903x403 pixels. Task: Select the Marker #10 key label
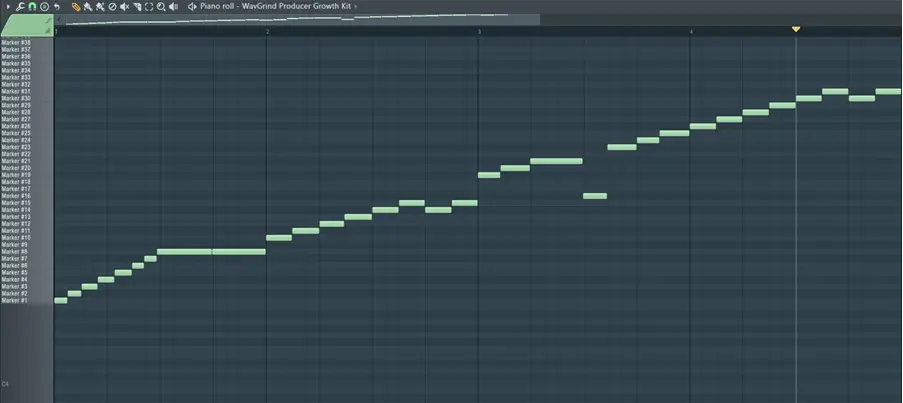point(16,238)
